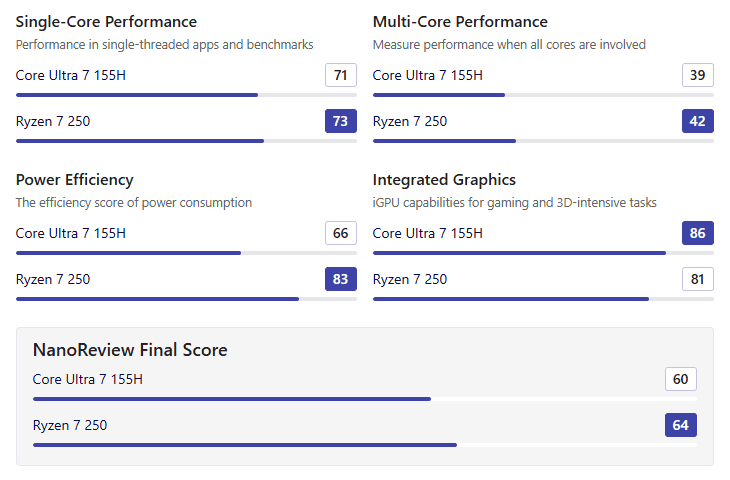Click the Ryzen 7 250 final score progress bar
730x480 pixels.
(x=245, y=444)
